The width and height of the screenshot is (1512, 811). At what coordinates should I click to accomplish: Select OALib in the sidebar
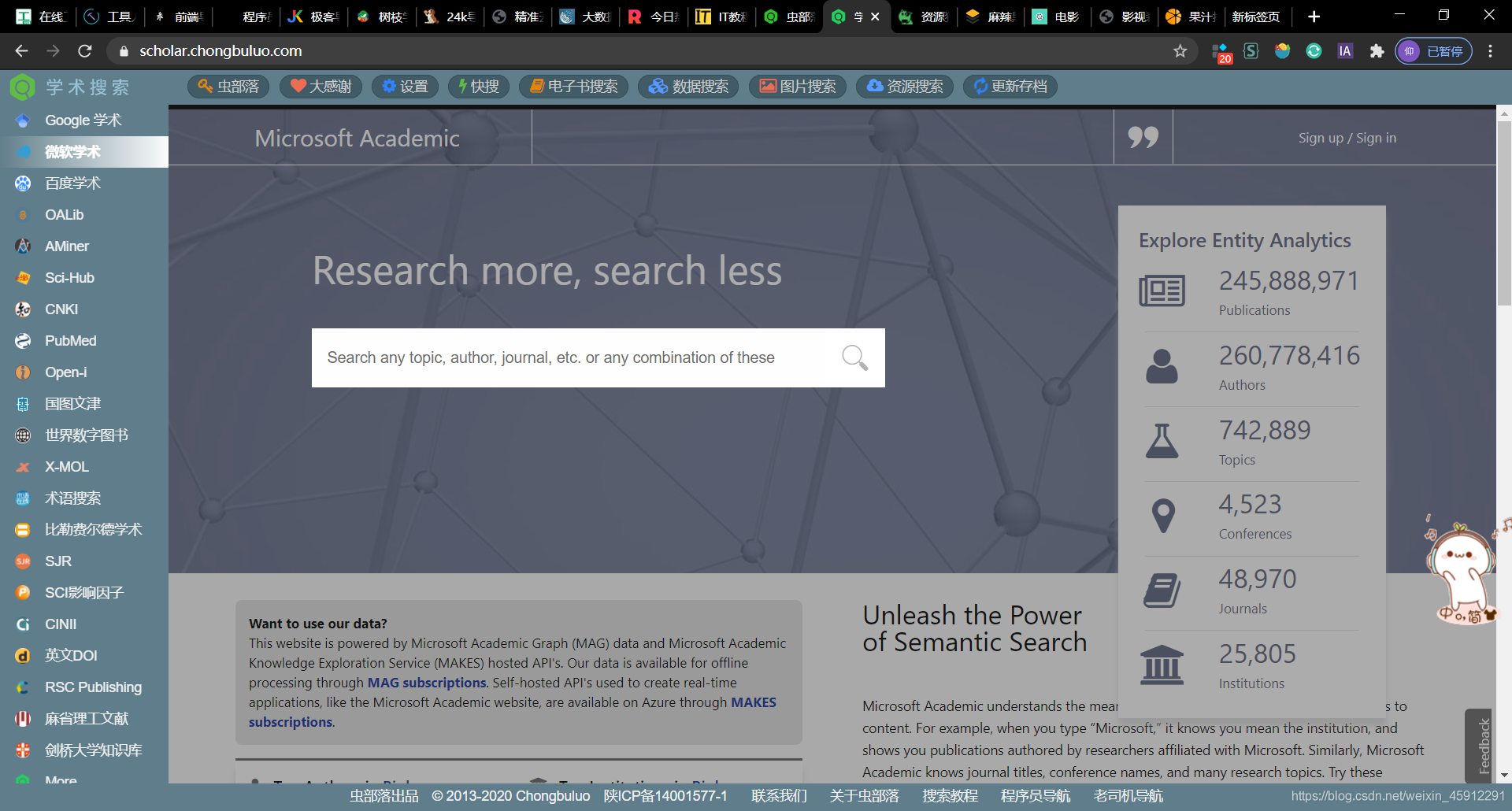(x=84, y=215)
